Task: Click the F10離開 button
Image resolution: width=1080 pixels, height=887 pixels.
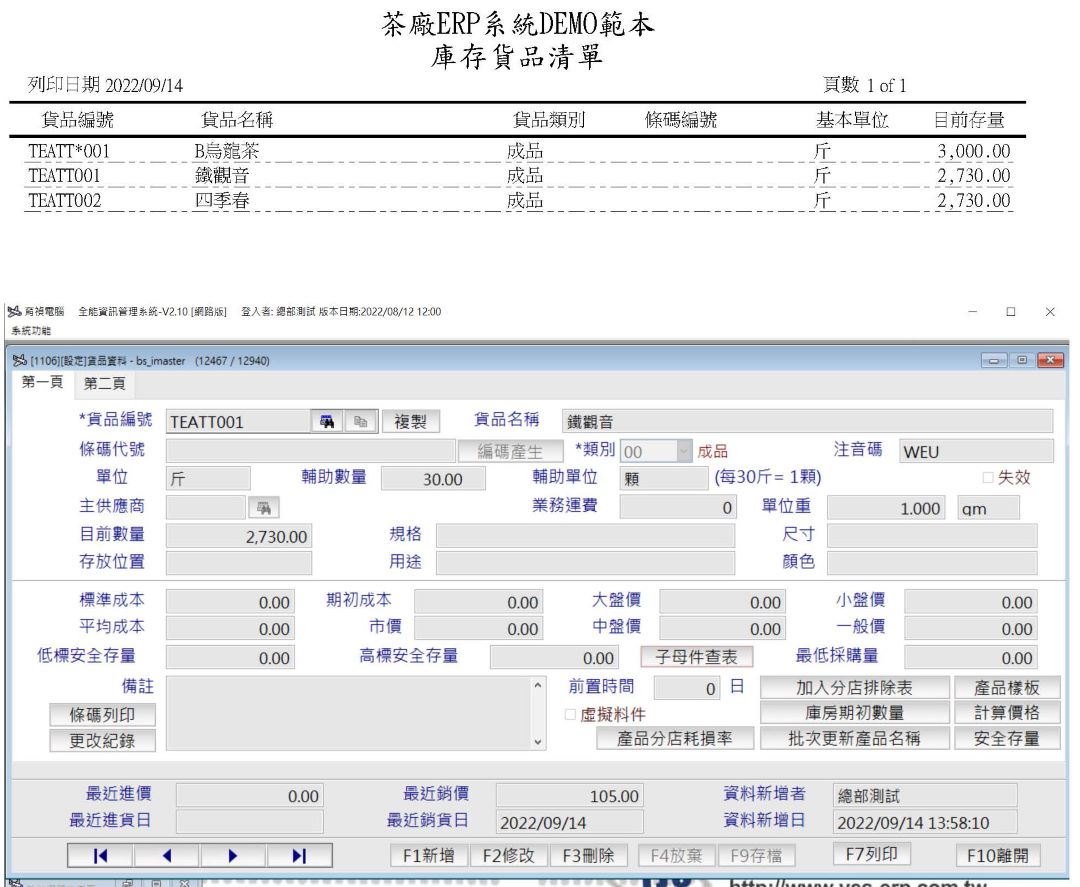Action: (997, 855)
